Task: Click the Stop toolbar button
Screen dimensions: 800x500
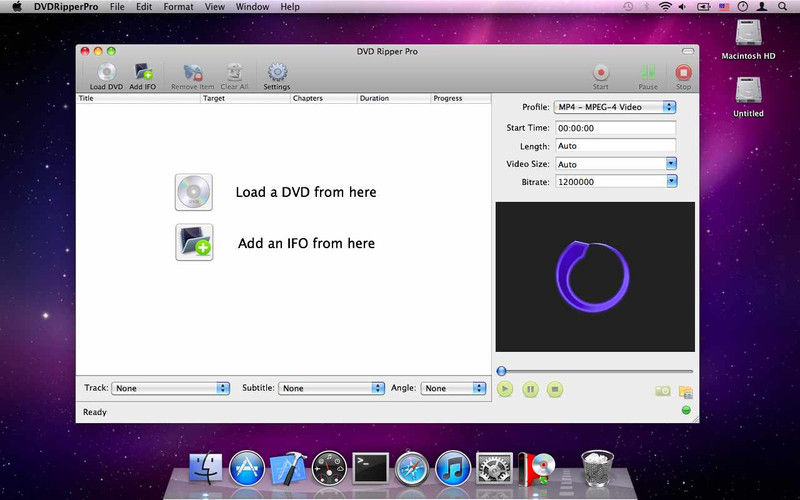Action: 683,73
